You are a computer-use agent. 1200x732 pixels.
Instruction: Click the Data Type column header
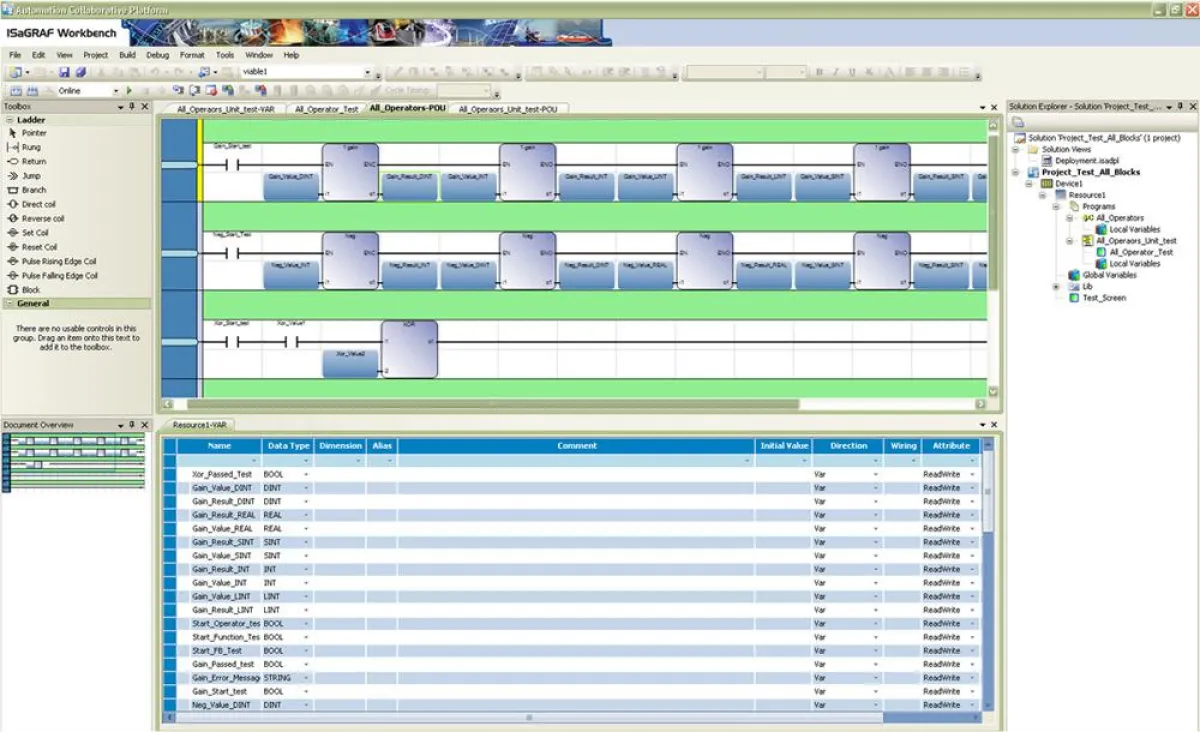[x=287, y=446]
